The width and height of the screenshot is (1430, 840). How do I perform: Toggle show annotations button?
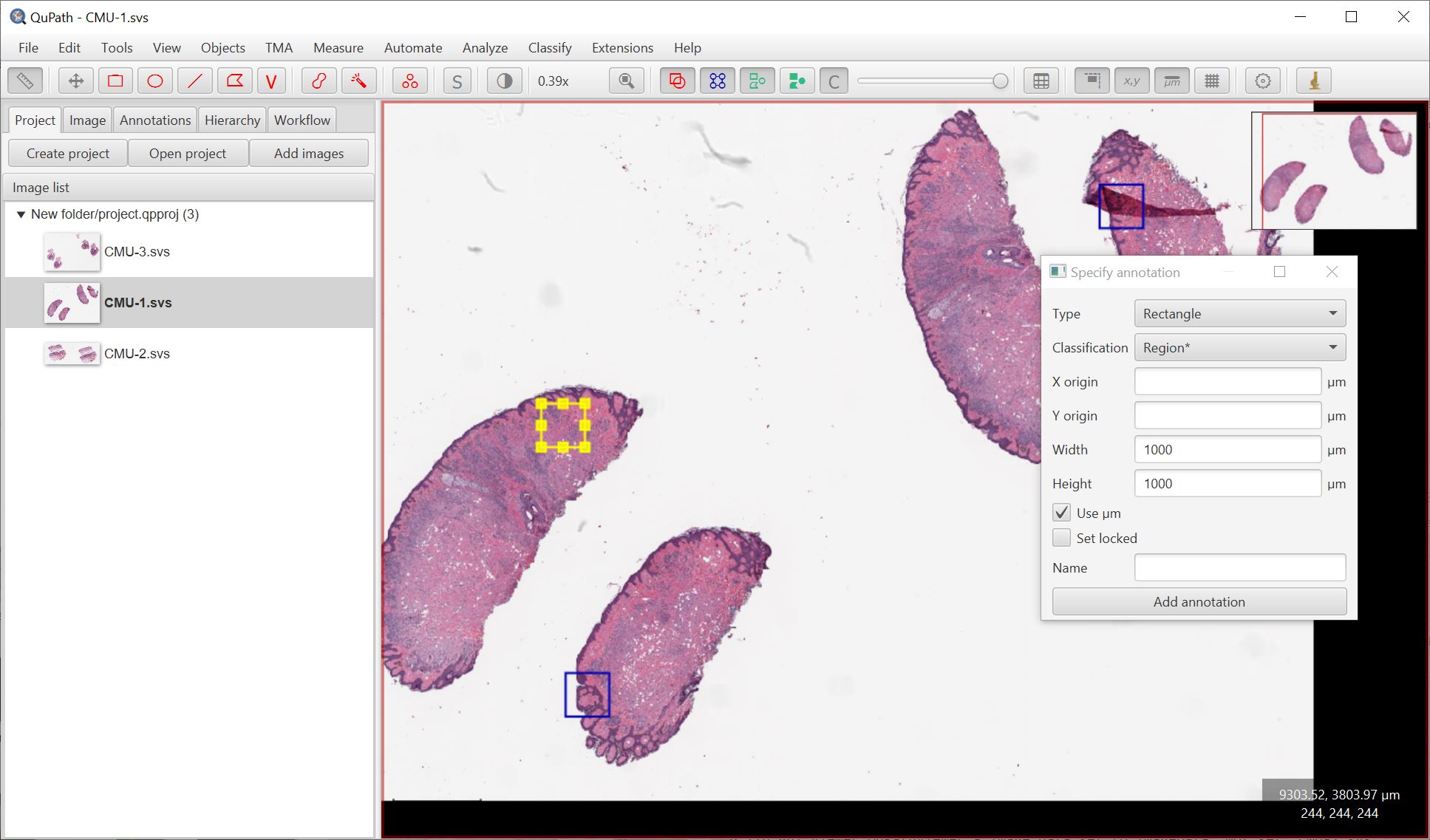point(677,81)
